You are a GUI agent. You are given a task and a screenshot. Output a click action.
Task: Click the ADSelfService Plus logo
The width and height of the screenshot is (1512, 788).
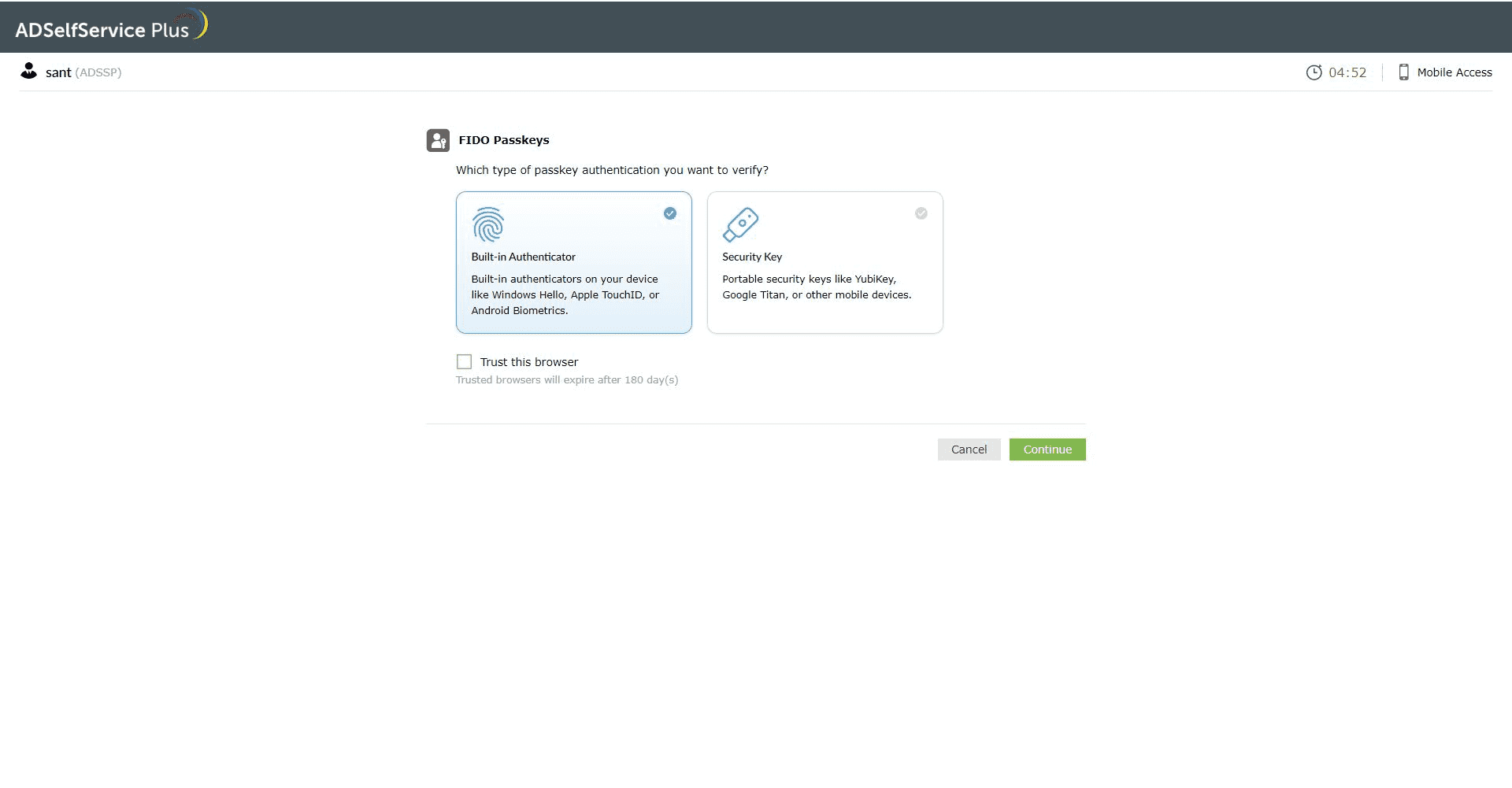(x=111, y=26)
